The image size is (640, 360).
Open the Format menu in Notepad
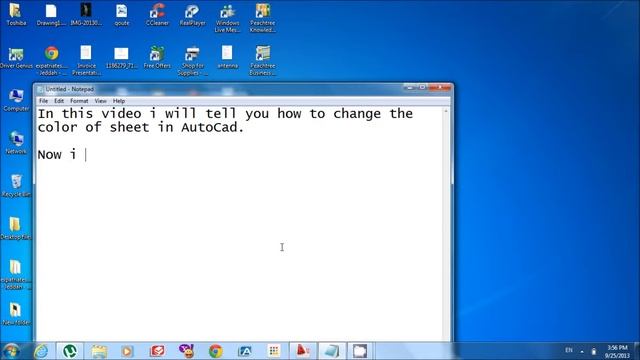[x=79, y=101]
